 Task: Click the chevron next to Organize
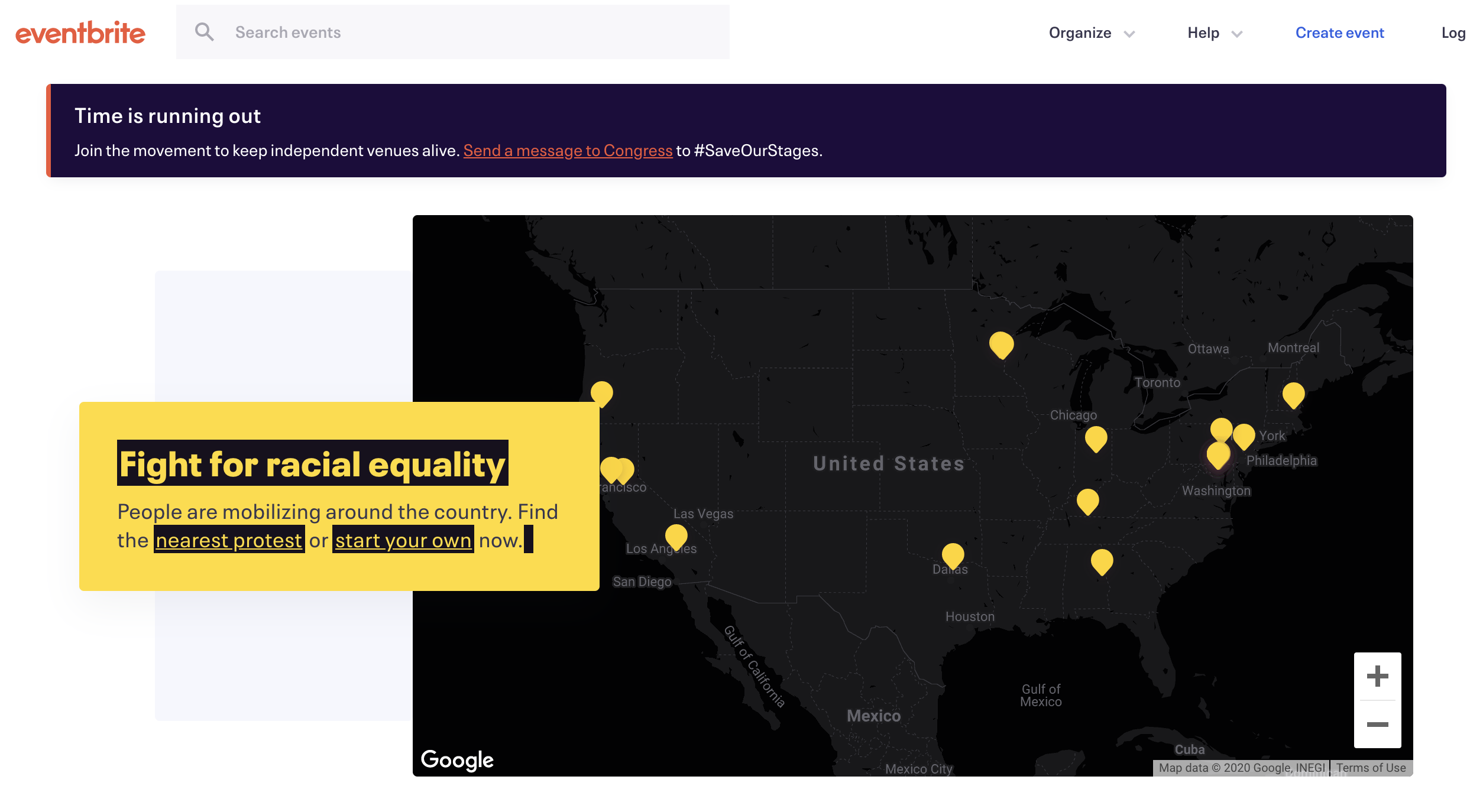click(x=1129, y=34)
